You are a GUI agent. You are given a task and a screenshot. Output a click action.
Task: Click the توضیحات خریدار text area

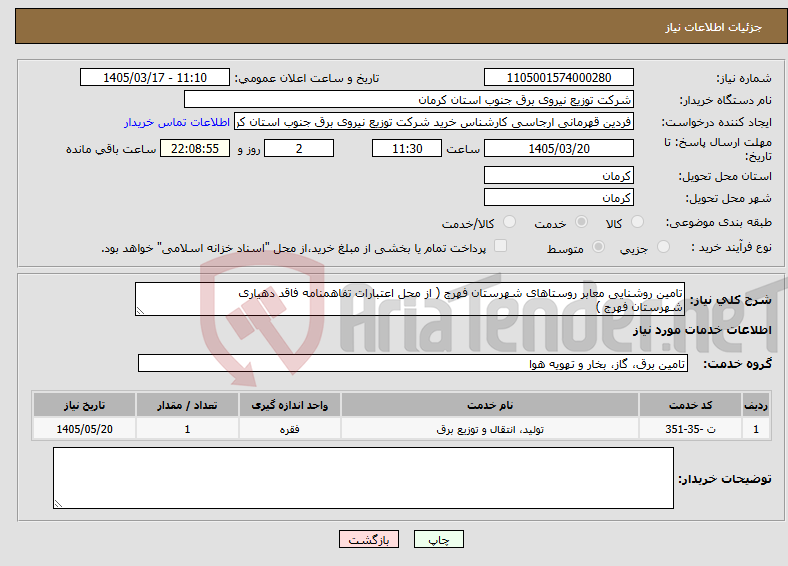[363, 478]
